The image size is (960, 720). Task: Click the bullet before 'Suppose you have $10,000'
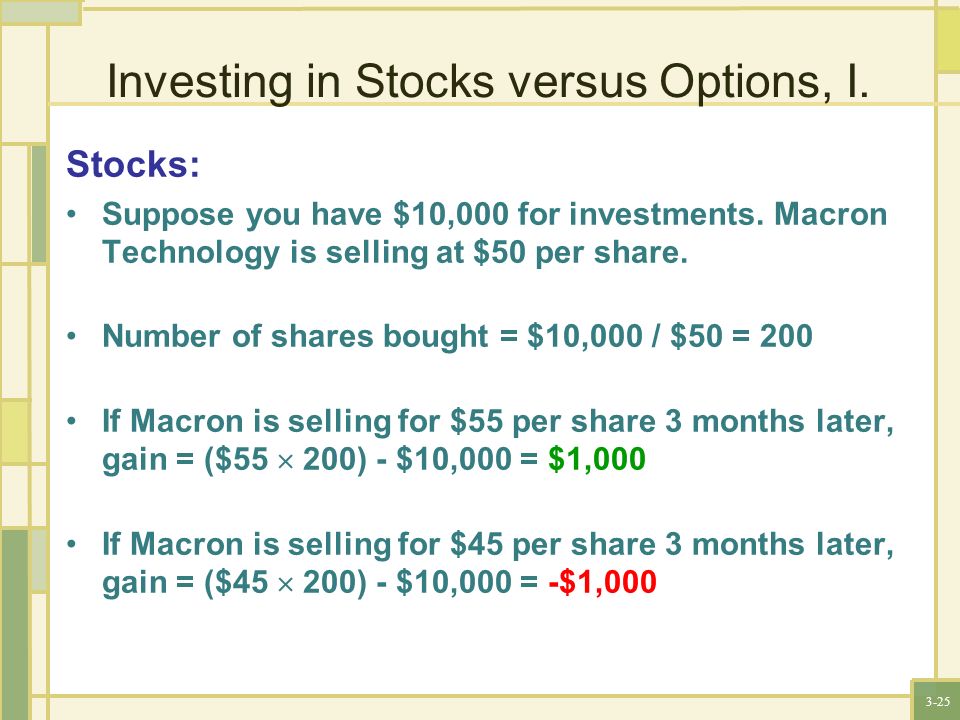(72, 214)
